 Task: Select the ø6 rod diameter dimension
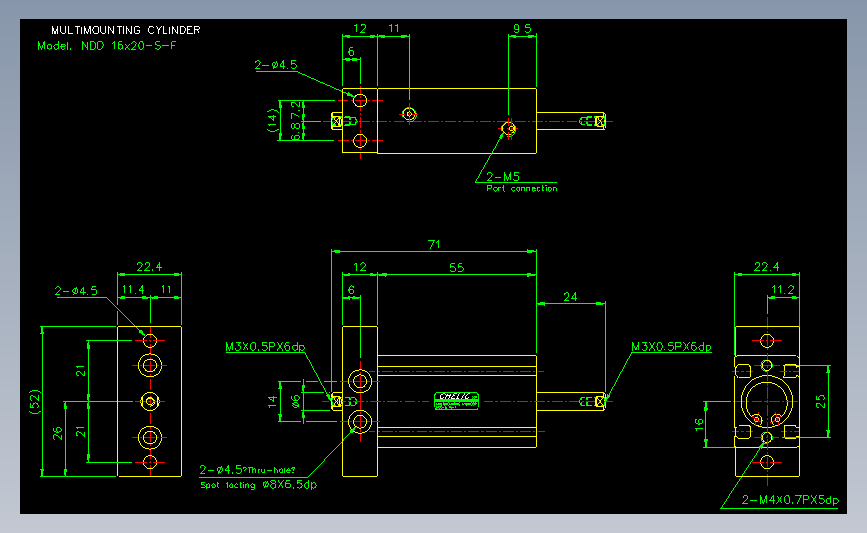(296, 401)
